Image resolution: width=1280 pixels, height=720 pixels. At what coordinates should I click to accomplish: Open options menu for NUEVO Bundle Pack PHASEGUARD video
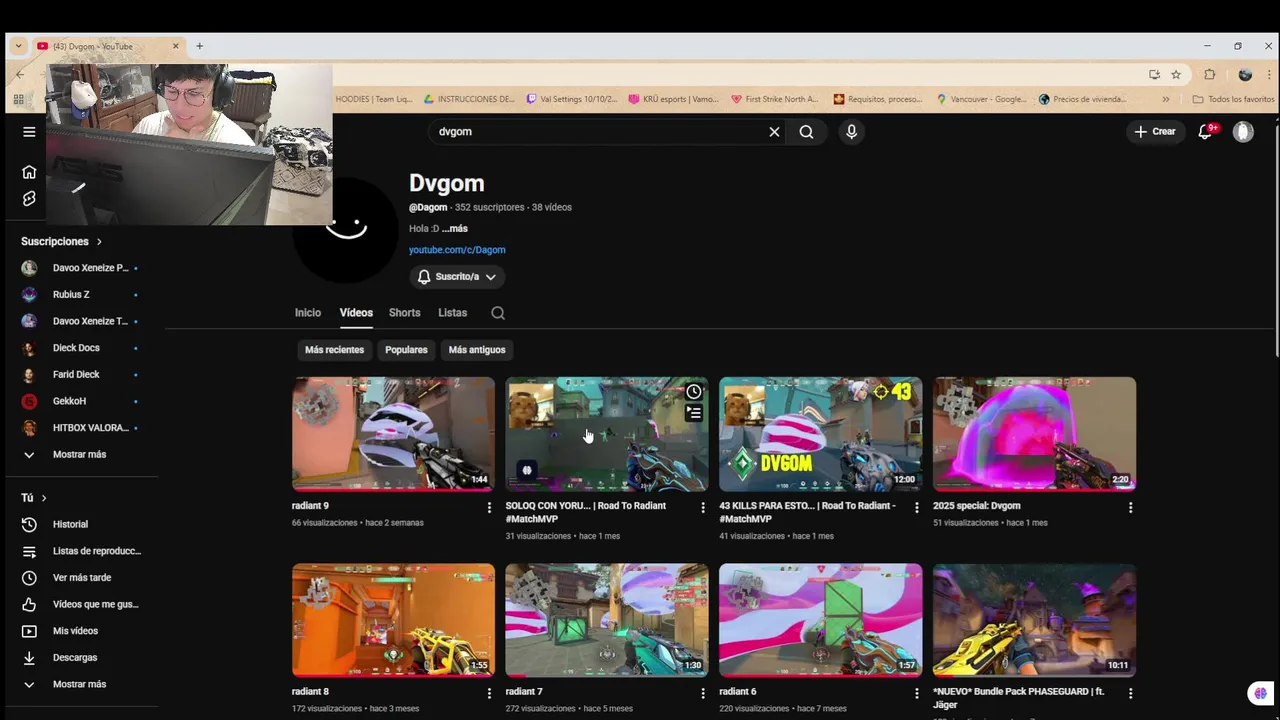[x=1131, y=693]
